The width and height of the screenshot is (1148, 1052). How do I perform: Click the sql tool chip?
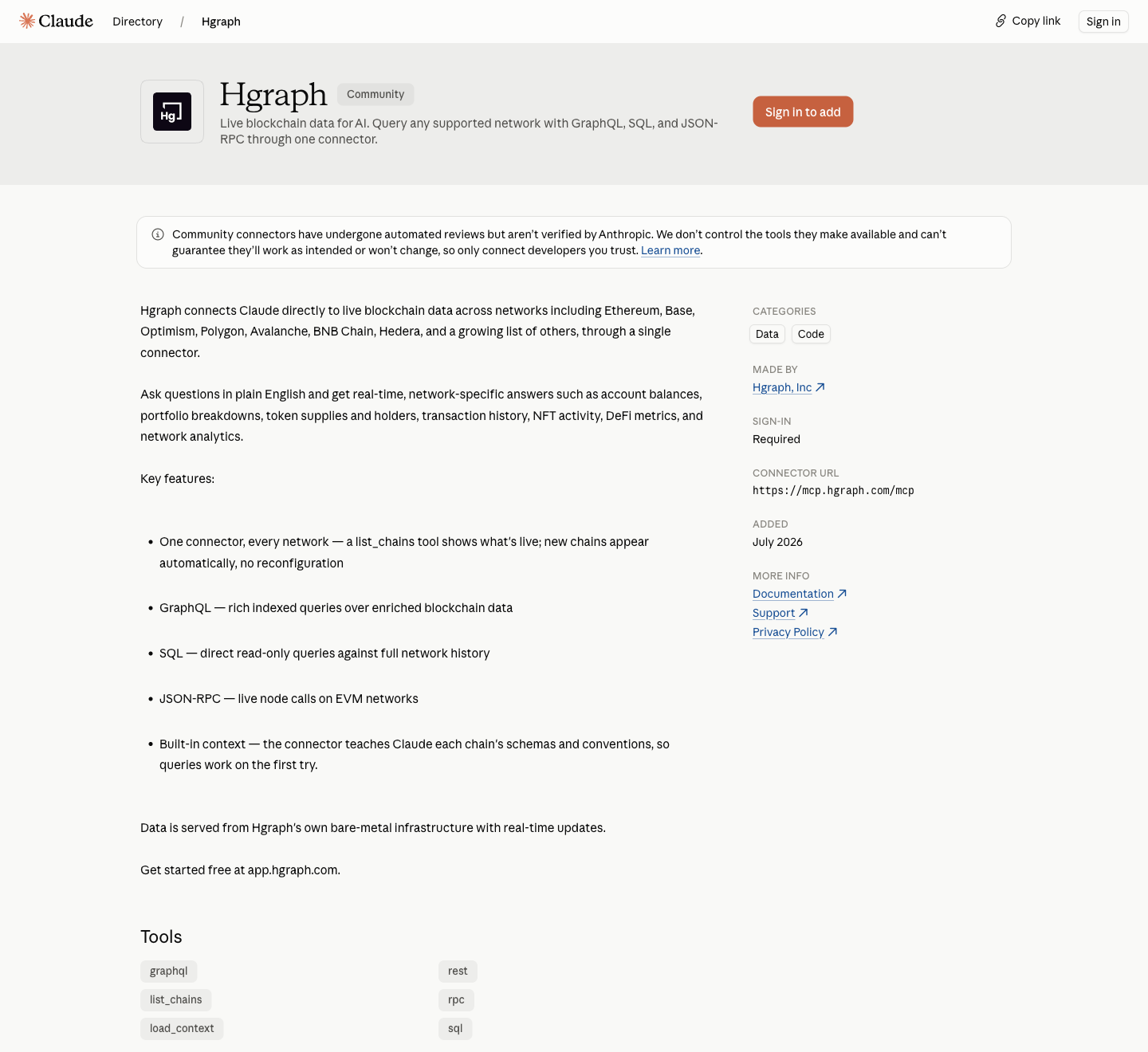455,1028
